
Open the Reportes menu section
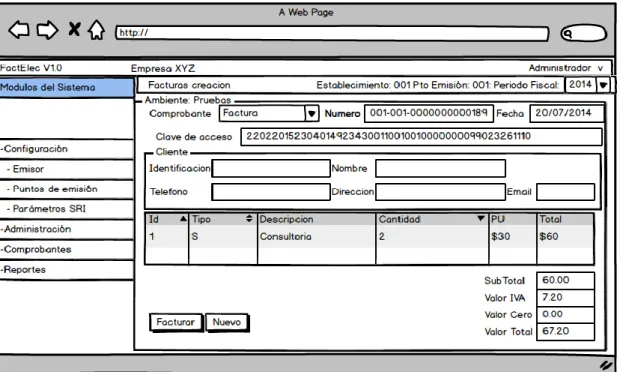66,270
